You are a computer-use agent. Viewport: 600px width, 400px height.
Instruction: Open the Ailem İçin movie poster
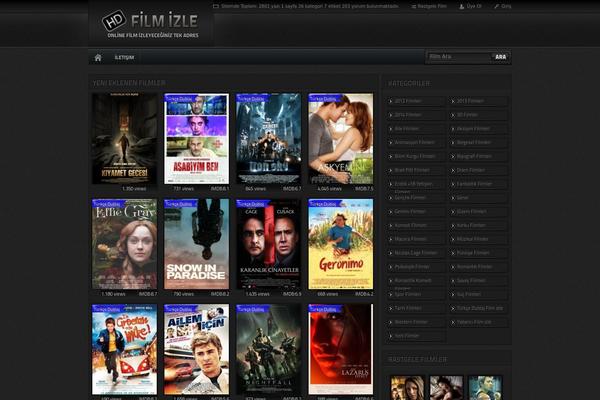point(196,349)
